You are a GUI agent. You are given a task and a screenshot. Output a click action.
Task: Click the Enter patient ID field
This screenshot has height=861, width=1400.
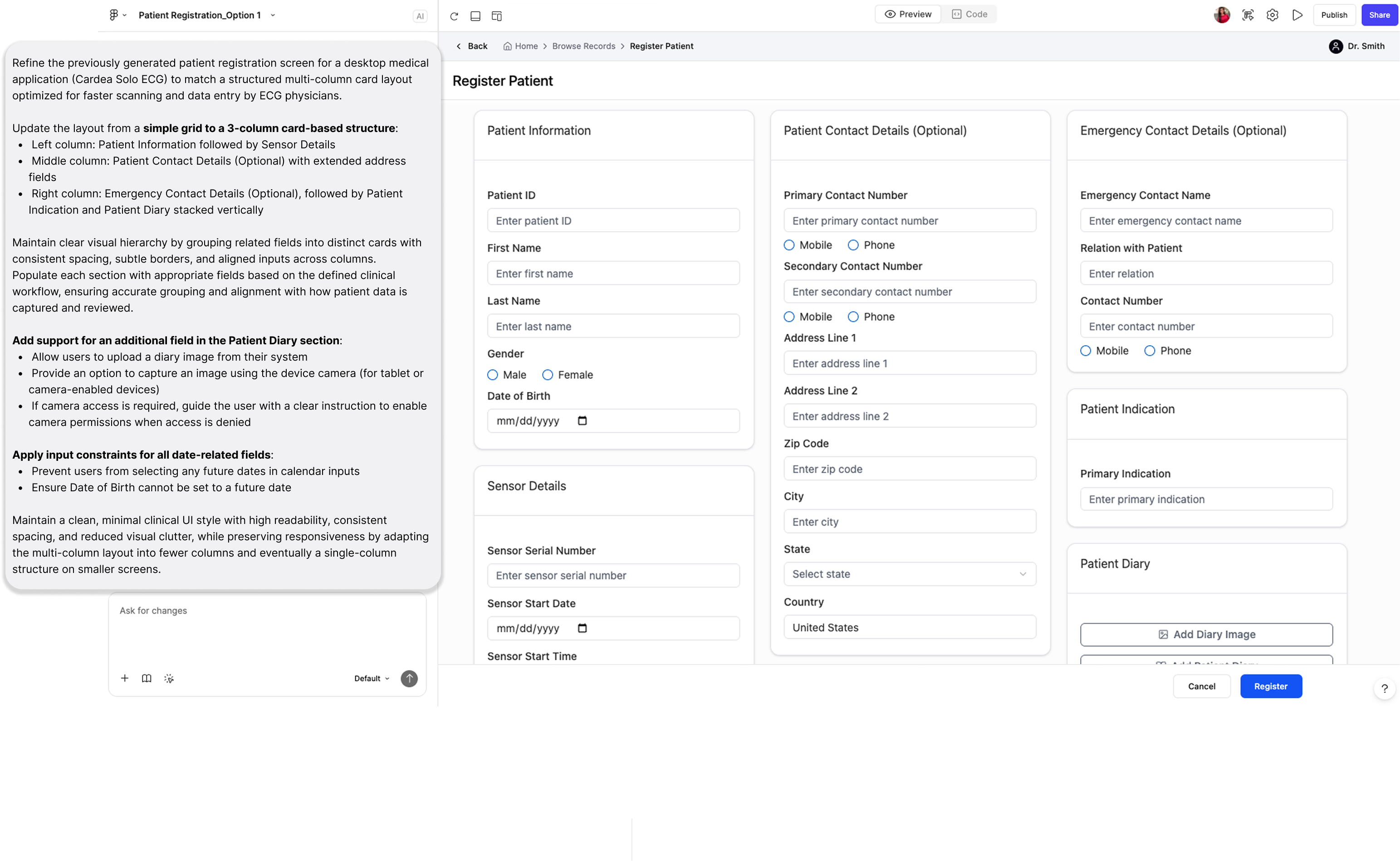[613, 220]
